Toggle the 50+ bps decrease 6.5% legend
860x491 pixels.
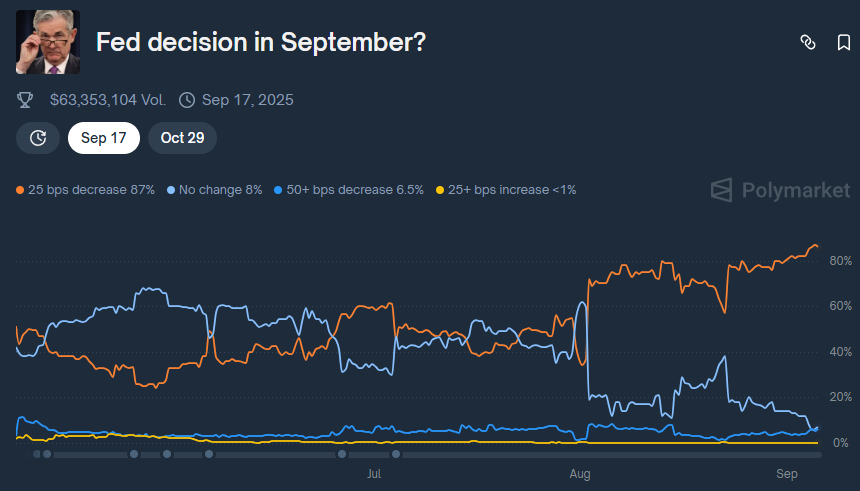pyautogui.click(x=349, y=190)
